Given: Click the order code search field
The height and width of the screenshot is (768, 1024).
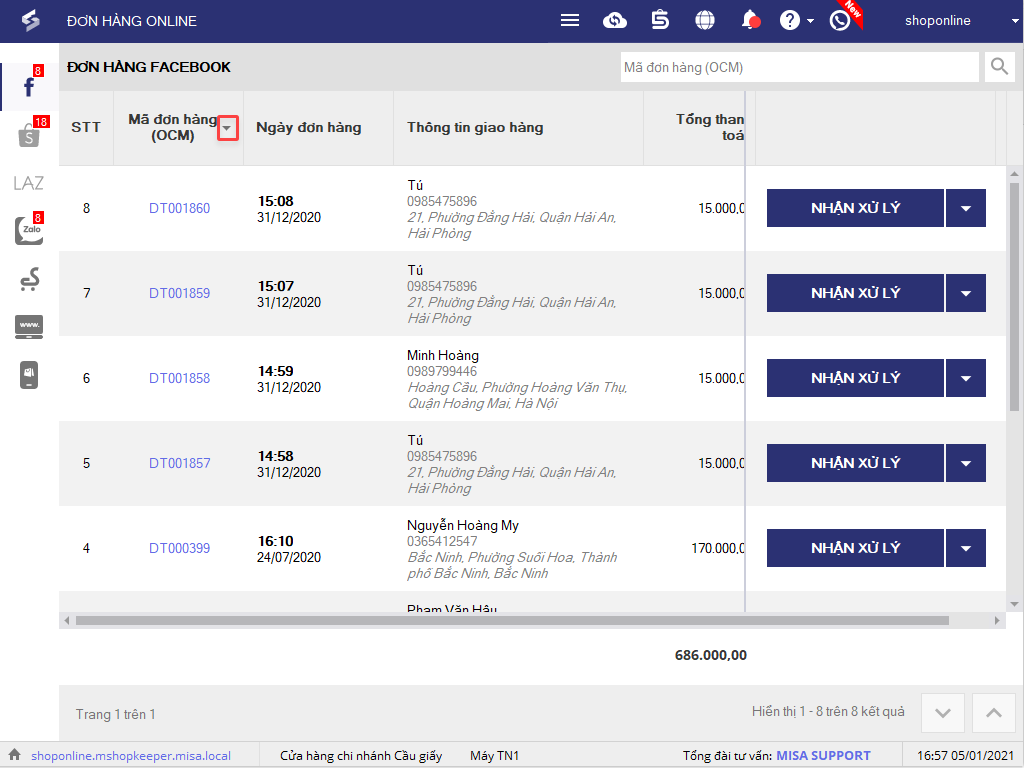Looking at the screenshot, I should [799, 68].
